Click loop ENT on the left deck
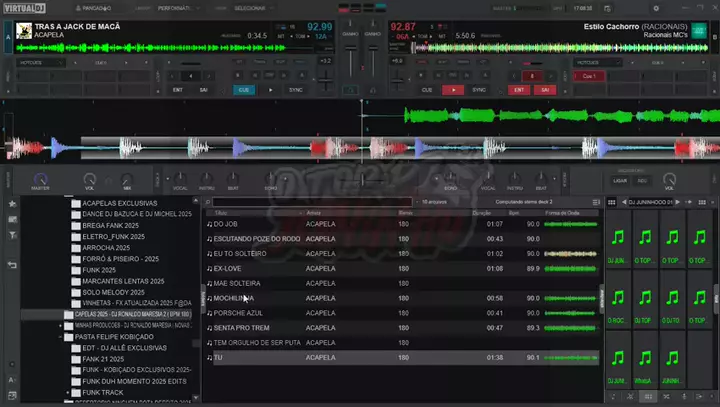The image size is (720, 407). (x=178, y=90)
